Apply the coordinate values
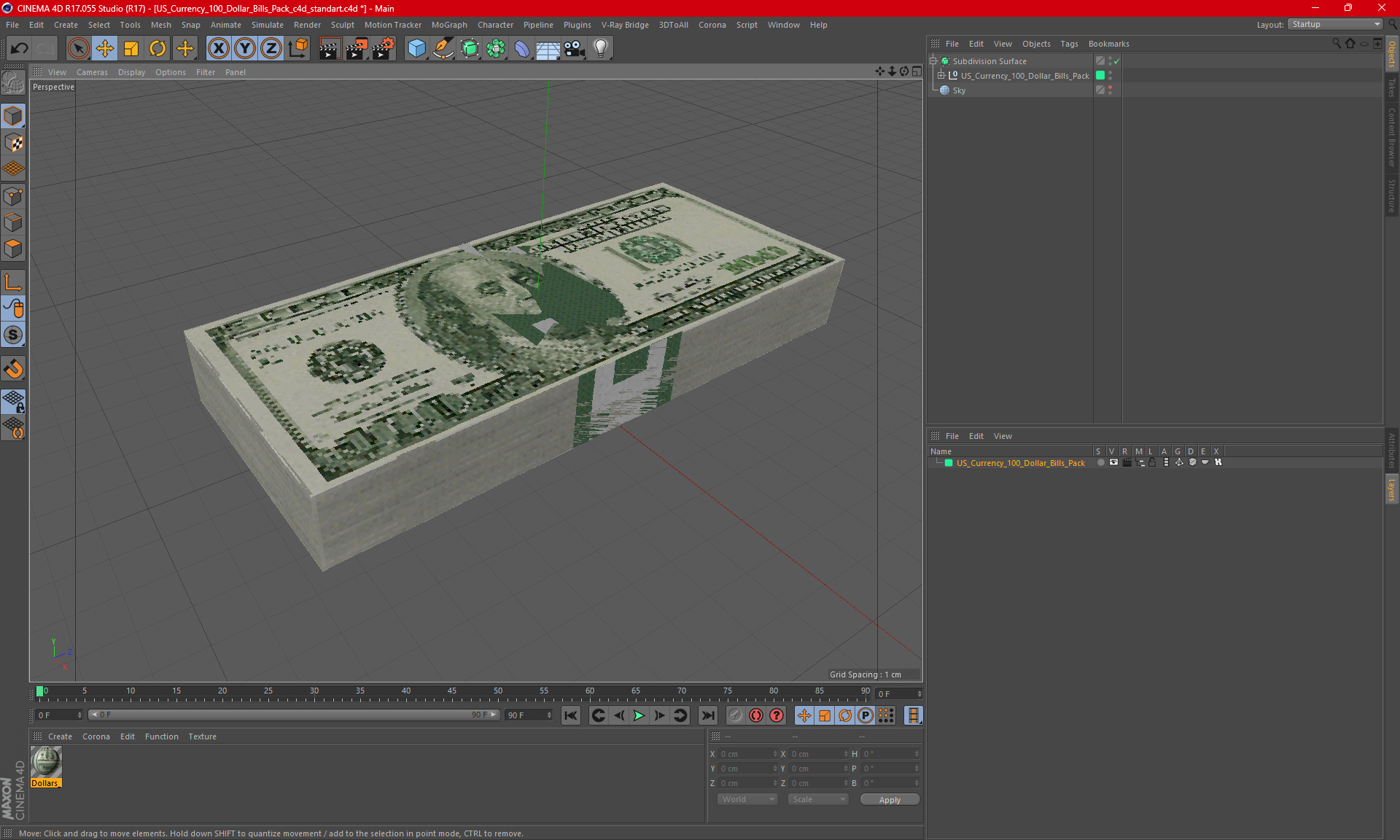 coord(890,799)
